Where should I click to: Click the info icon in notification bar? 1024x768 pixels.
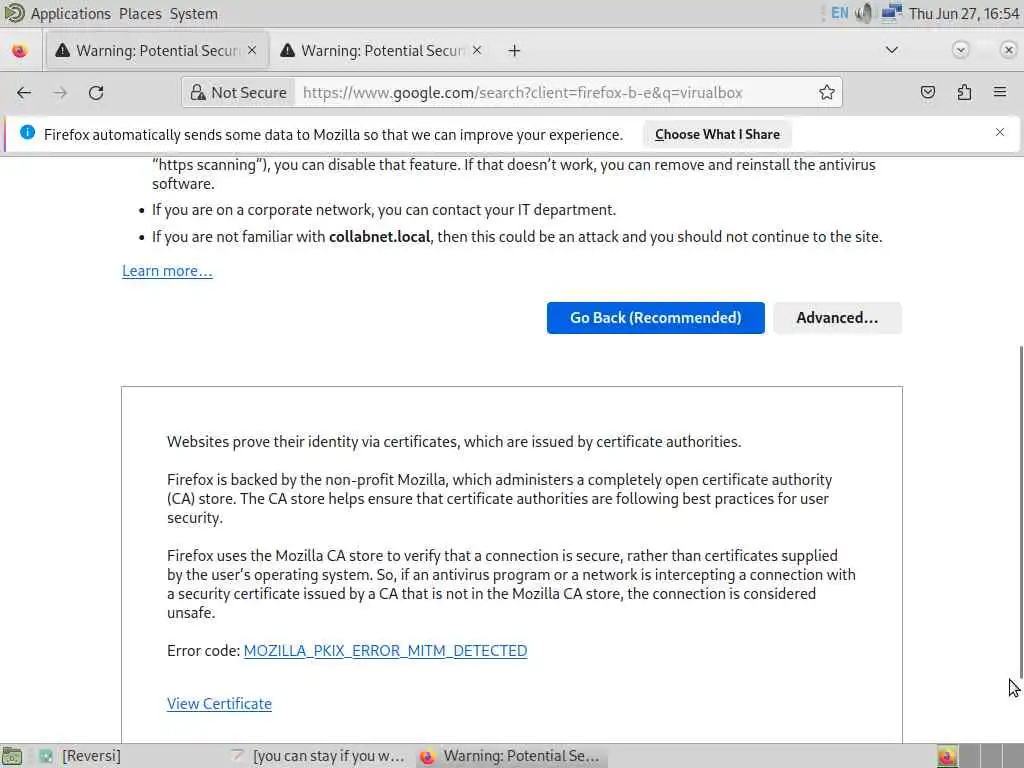(27, 133)
